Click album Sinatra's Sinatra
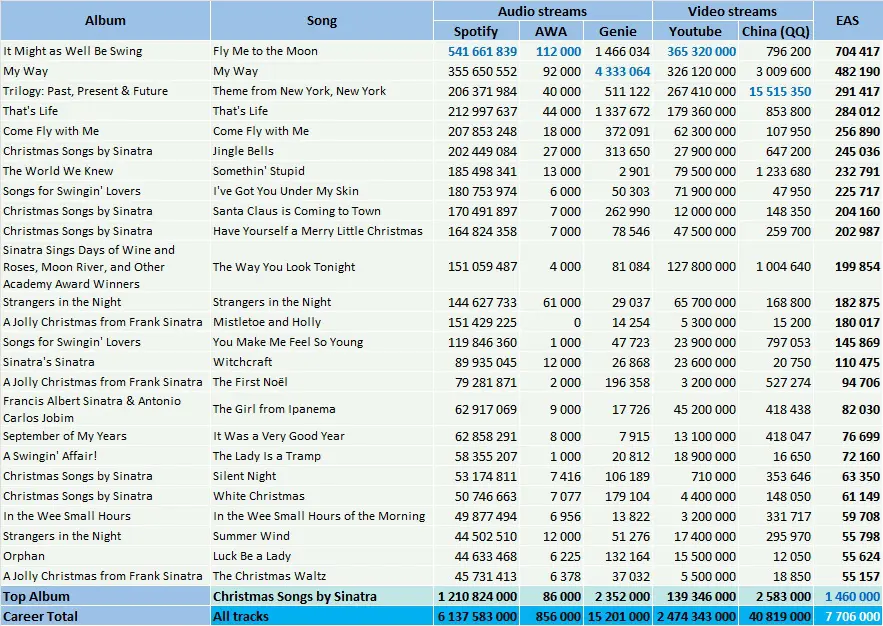The height and width of the screenshot is (626, 883). coord(48,362)
